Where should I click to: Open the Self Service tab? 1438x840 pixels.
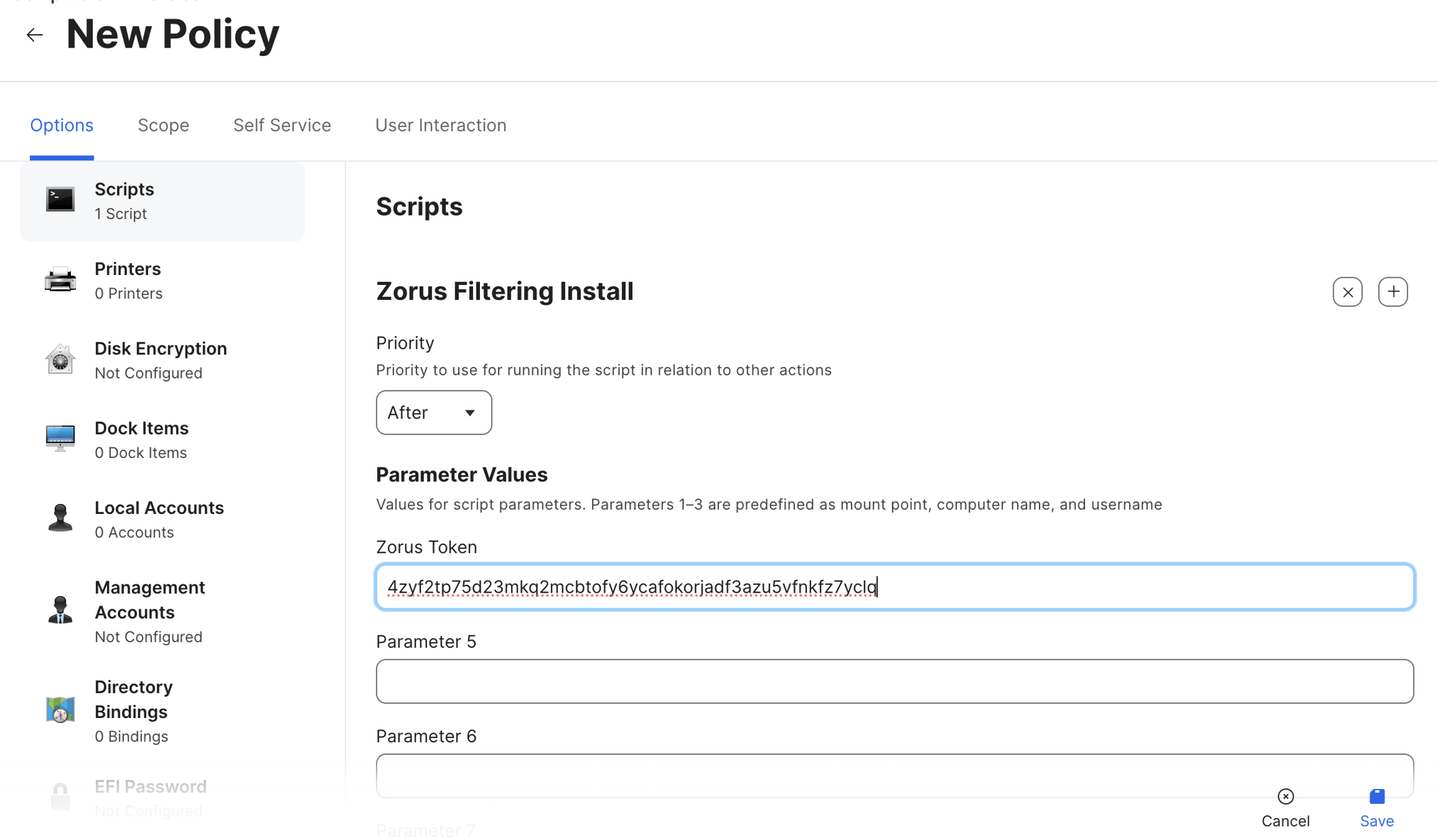pyautogui.click(x=282, y=125)
